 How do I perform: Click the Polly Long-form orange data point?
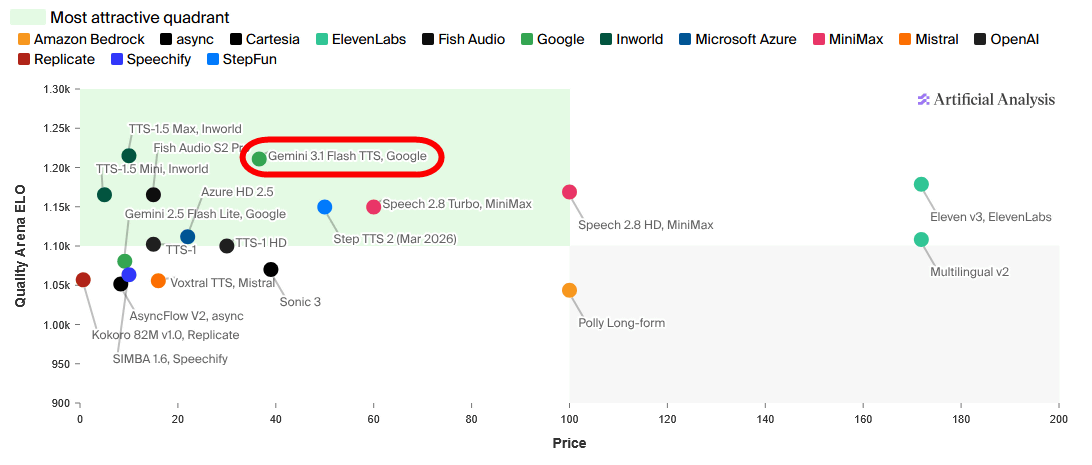pyautogui.click(x=569, y=290)
